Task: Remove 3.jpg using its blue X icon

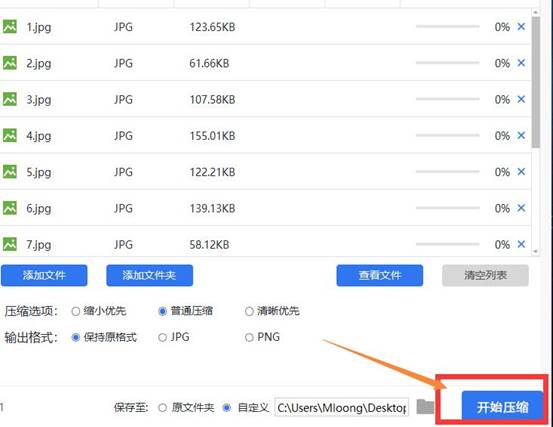Action: pyautogui.click(x=521, y=99)
